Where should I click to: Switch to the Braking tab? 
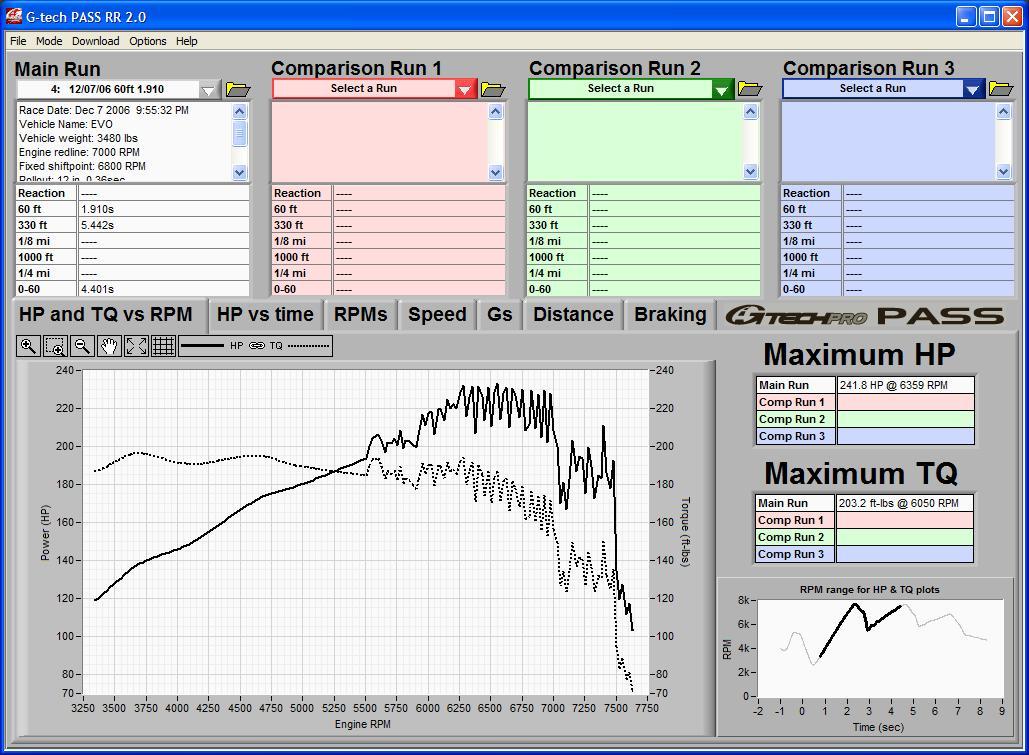coord(670,314)
